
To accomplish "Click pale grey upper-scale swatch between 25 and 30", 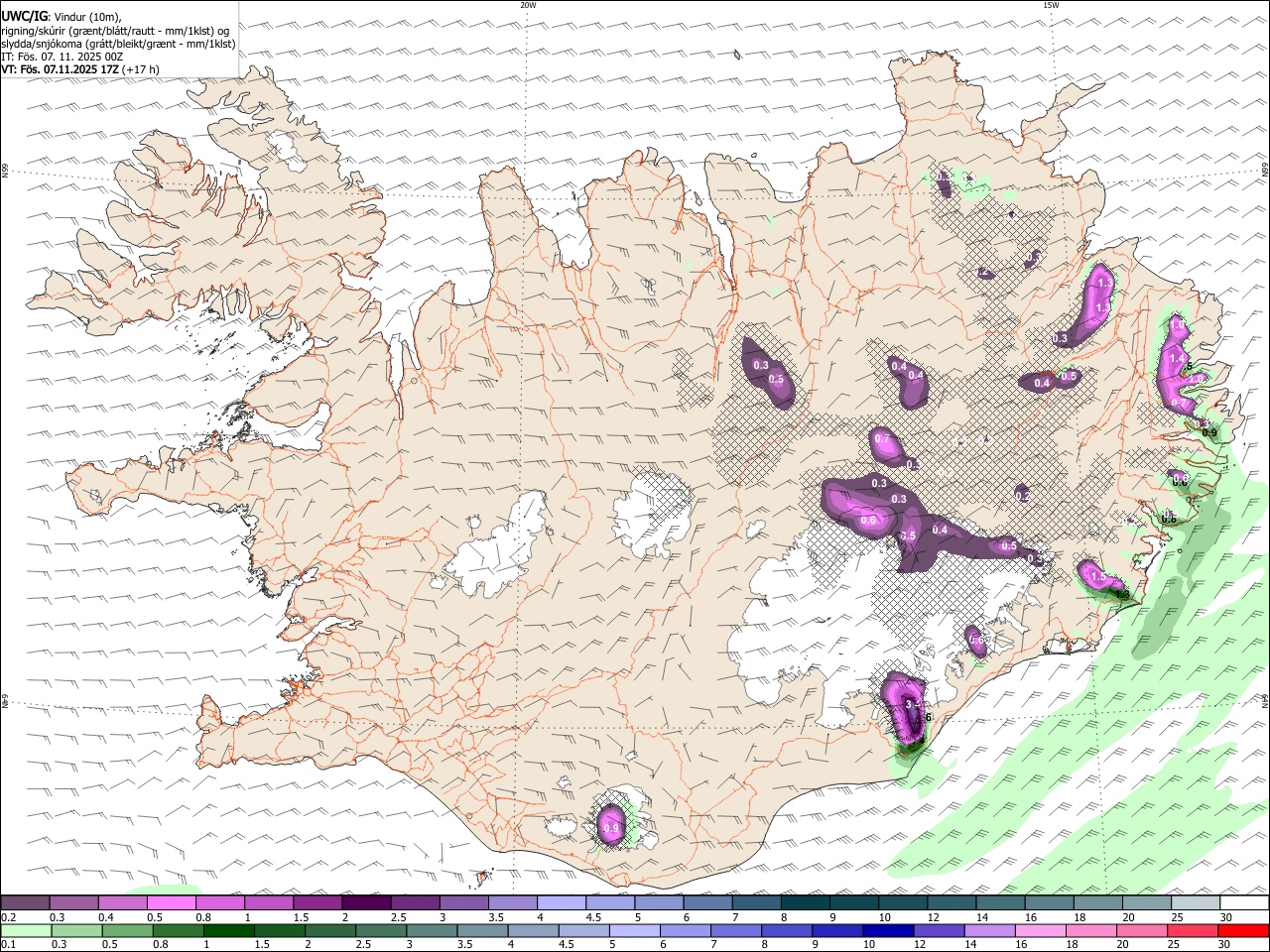I will pyautogui.click(x=1196, y=902).
